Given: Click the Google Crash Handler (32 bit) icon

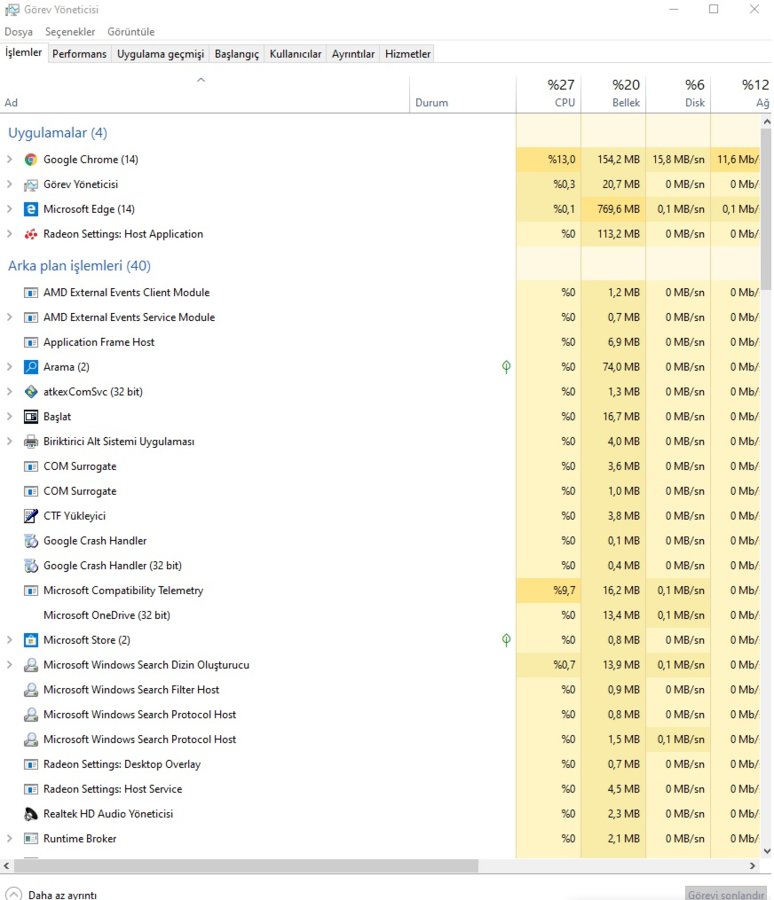Looking at the screenshot, I should click(31, 566).
